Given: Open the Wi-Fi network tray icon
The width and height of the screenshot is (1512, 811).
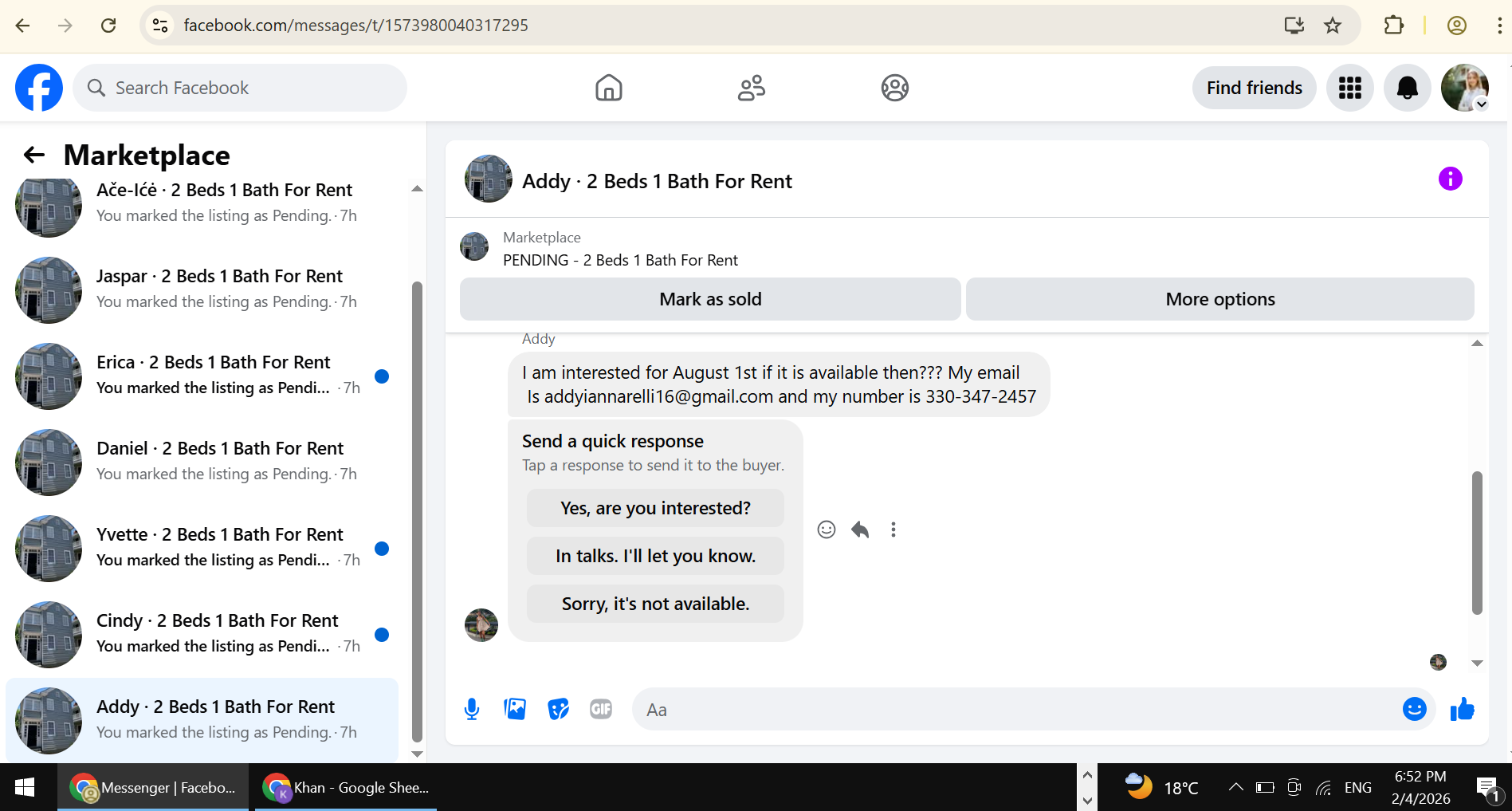Looking at the screenshot, I should [1324, 788].
